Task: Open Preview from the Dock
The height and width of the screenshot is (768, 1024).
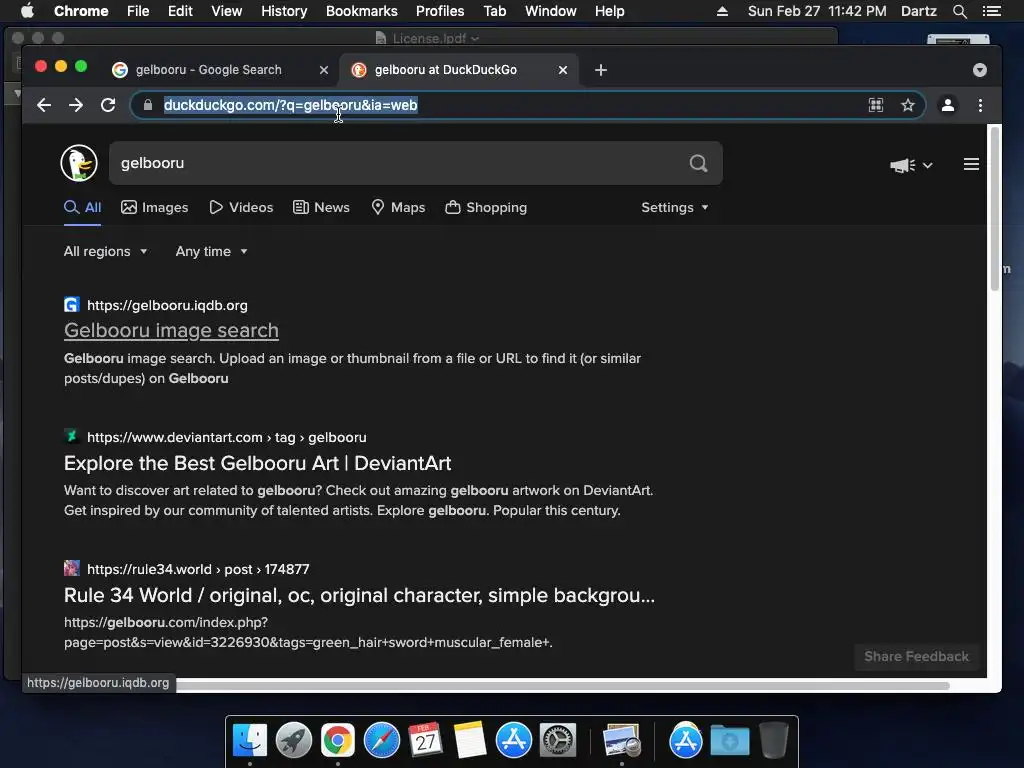Action: point(621,740)
